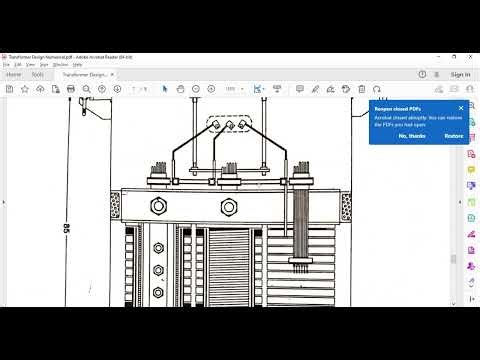This screenshot has height=360, width=480.
Task: Go to next page with down arrow icon
Action: pyautogui.click(x=117, y=89)
